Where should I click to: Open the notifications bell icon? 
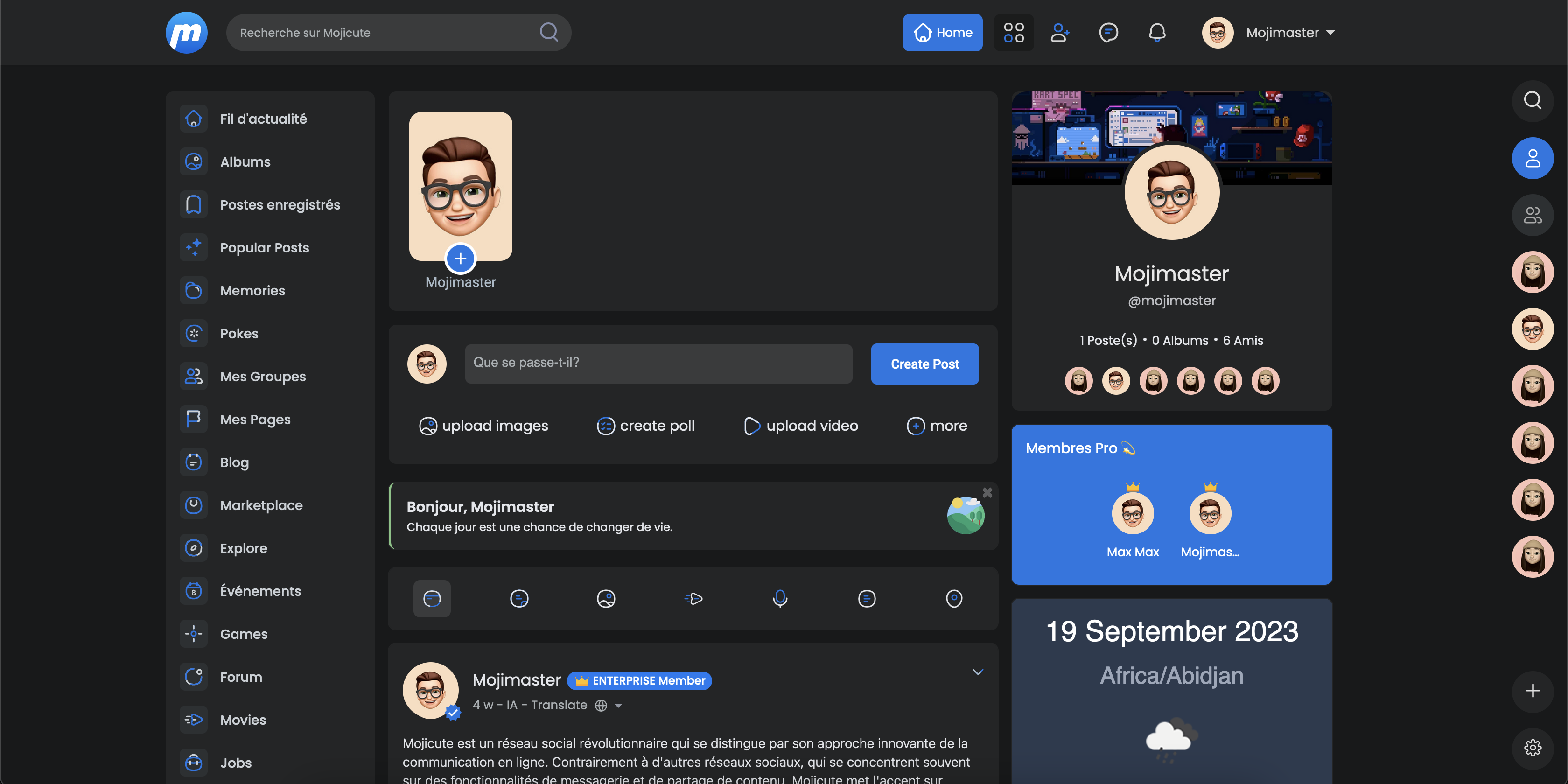[1156, 32]
